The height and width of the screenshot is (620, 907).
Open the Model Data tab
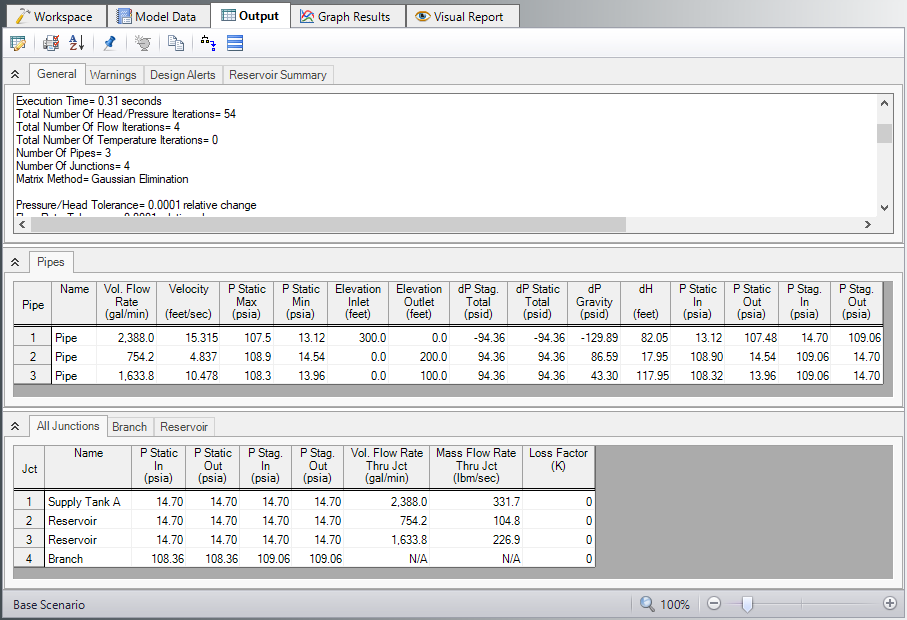(x=158, y=16)
